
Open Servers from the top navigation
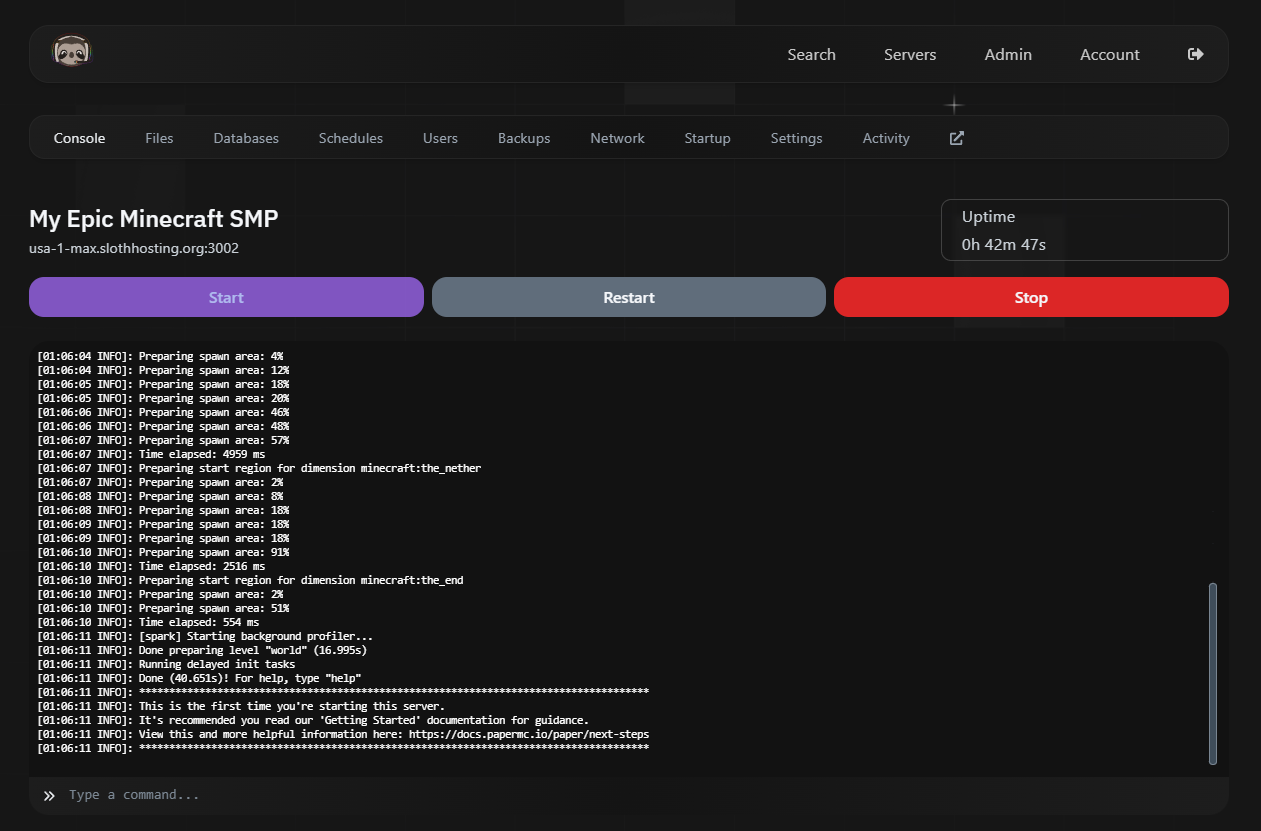(x=910, y=54)
